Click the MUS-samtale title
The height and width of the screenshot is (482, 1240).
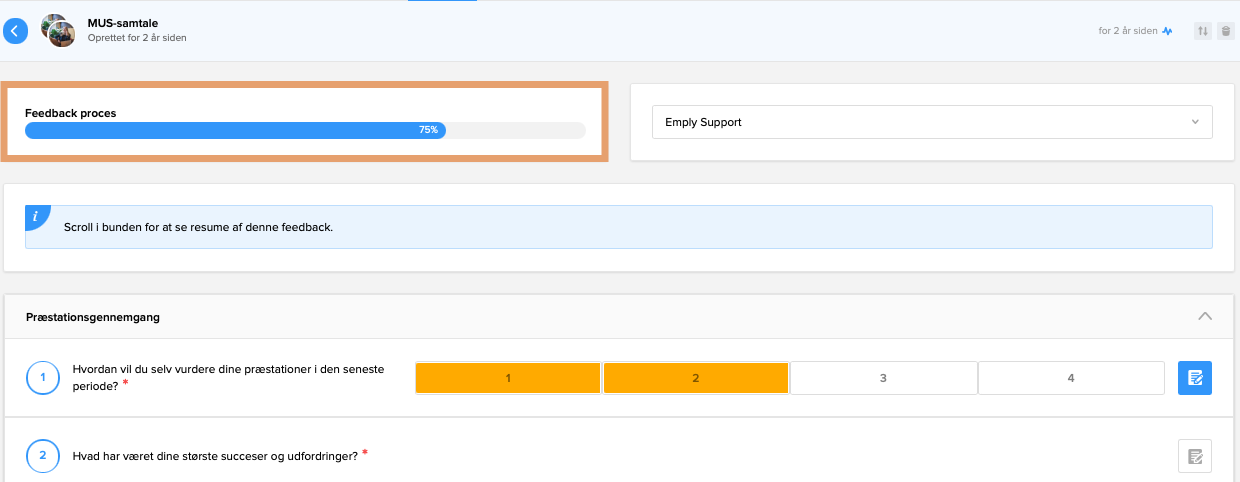(122, 22)
